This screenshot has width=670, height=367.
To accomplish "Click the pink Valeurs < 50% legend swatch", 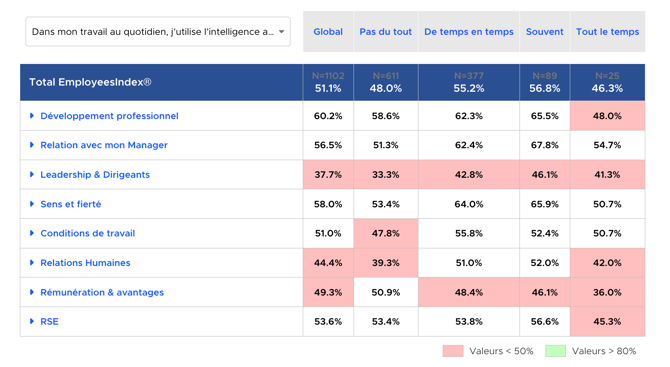I will pos(453,351).
